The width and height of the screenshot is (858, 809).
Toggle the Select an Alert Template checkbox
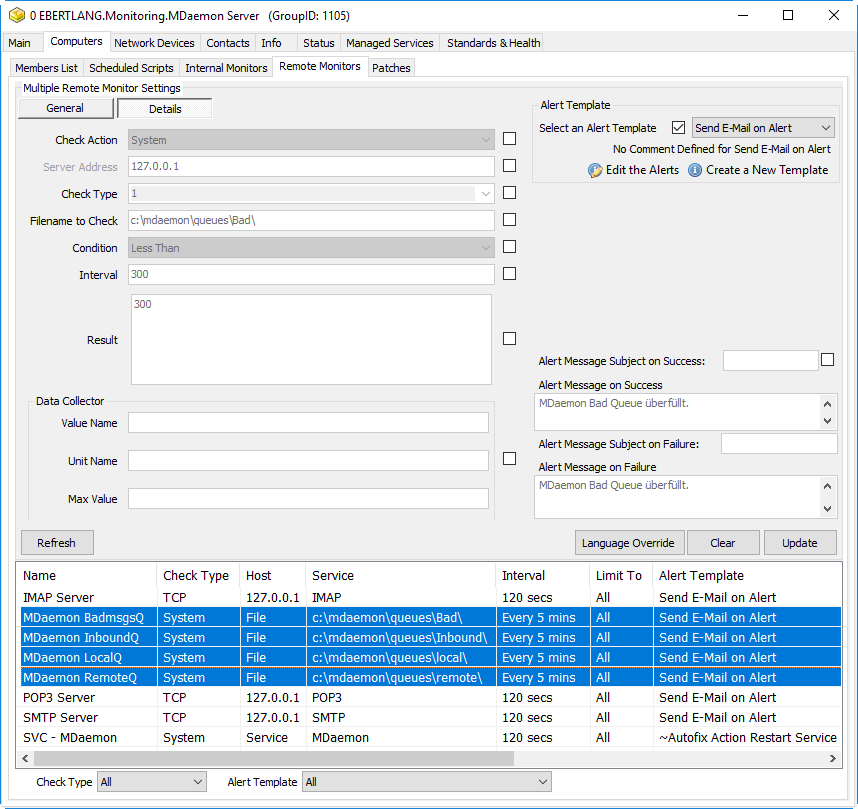point(679,128)
